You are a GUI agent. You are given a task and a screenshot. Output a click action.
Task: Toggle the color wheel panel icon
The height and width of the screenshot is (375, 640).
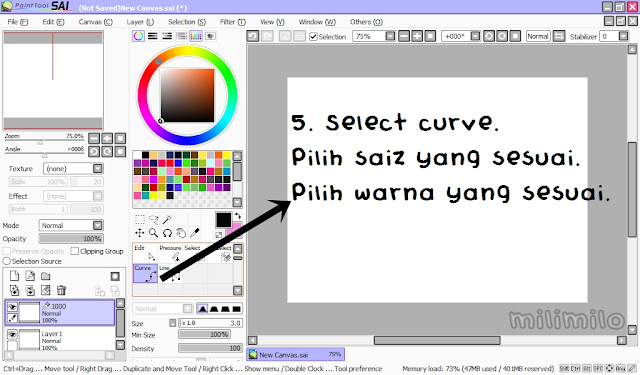point(138,36)
